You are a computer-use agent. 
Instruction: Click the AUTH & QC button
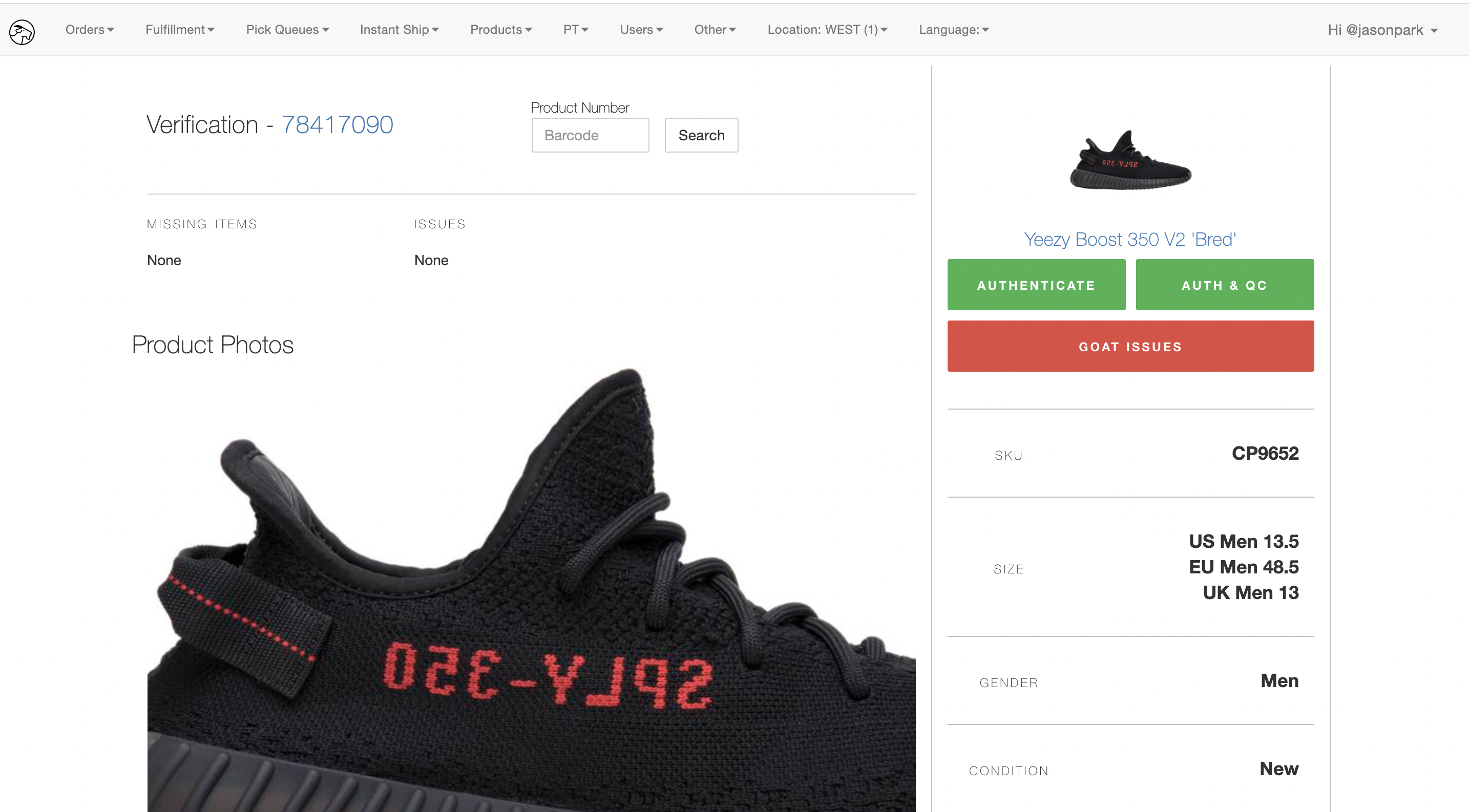(1224, 285)
